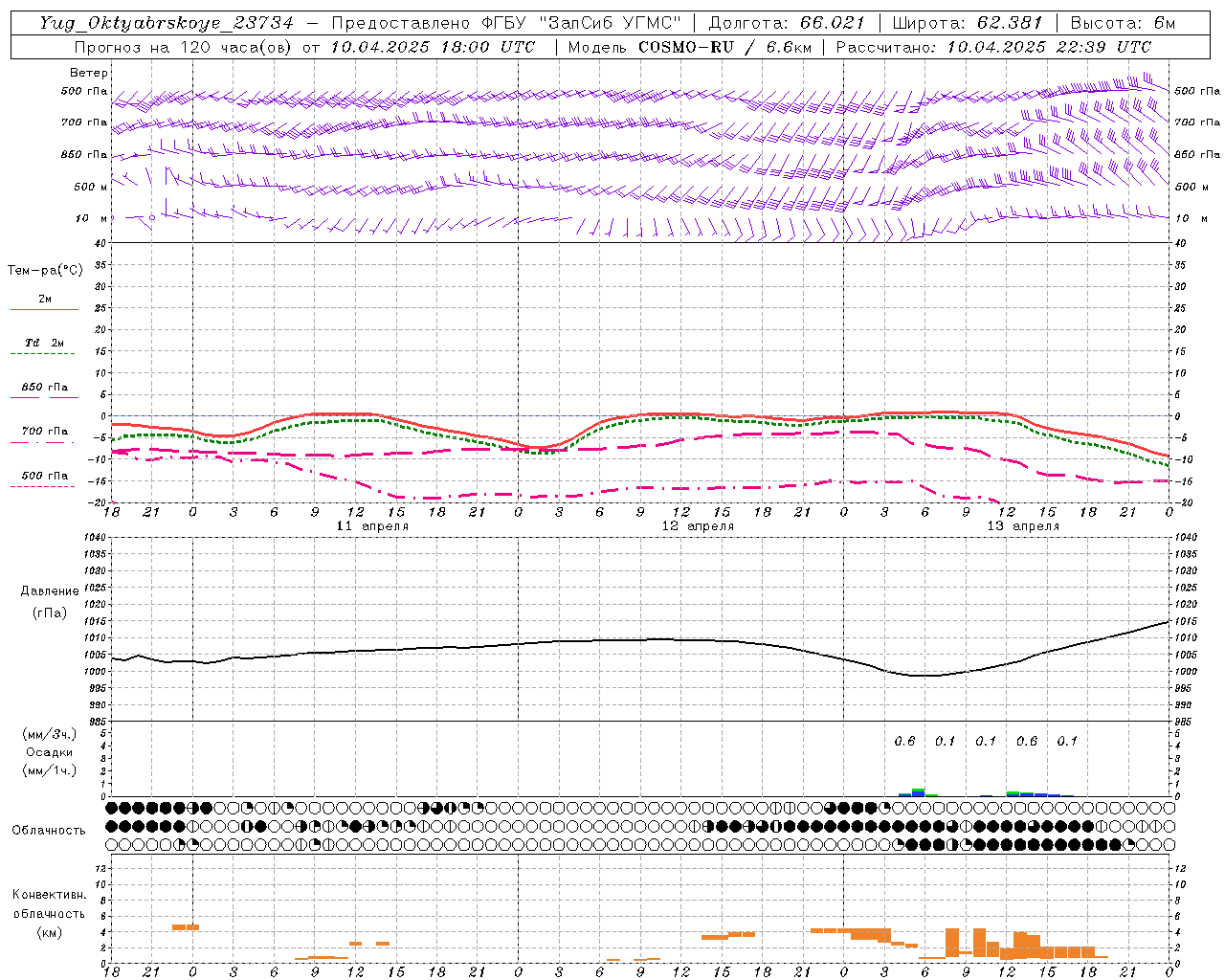Screen dimensions: 1225x980
Task: Click the forecast span Прогноз на 120 часа(ов)
Action: [x=185, y=47]
